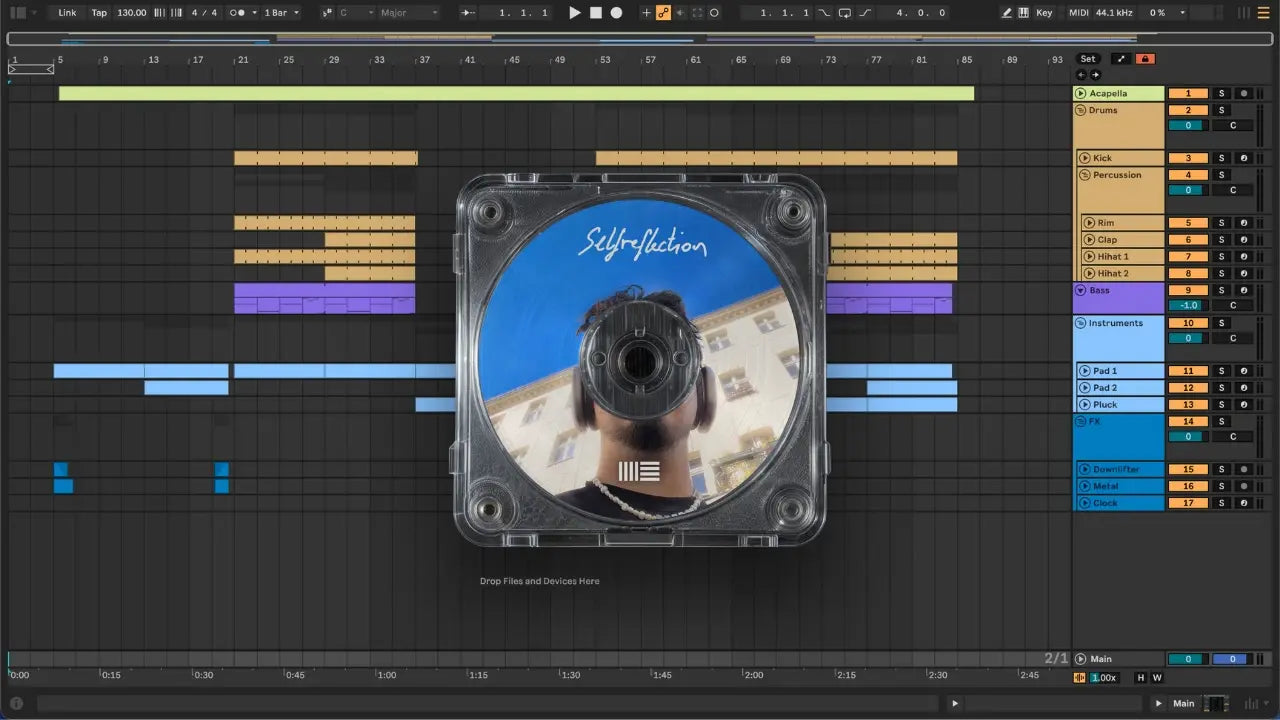Open the 1 Bar quantization dropdown

[281, 13]
